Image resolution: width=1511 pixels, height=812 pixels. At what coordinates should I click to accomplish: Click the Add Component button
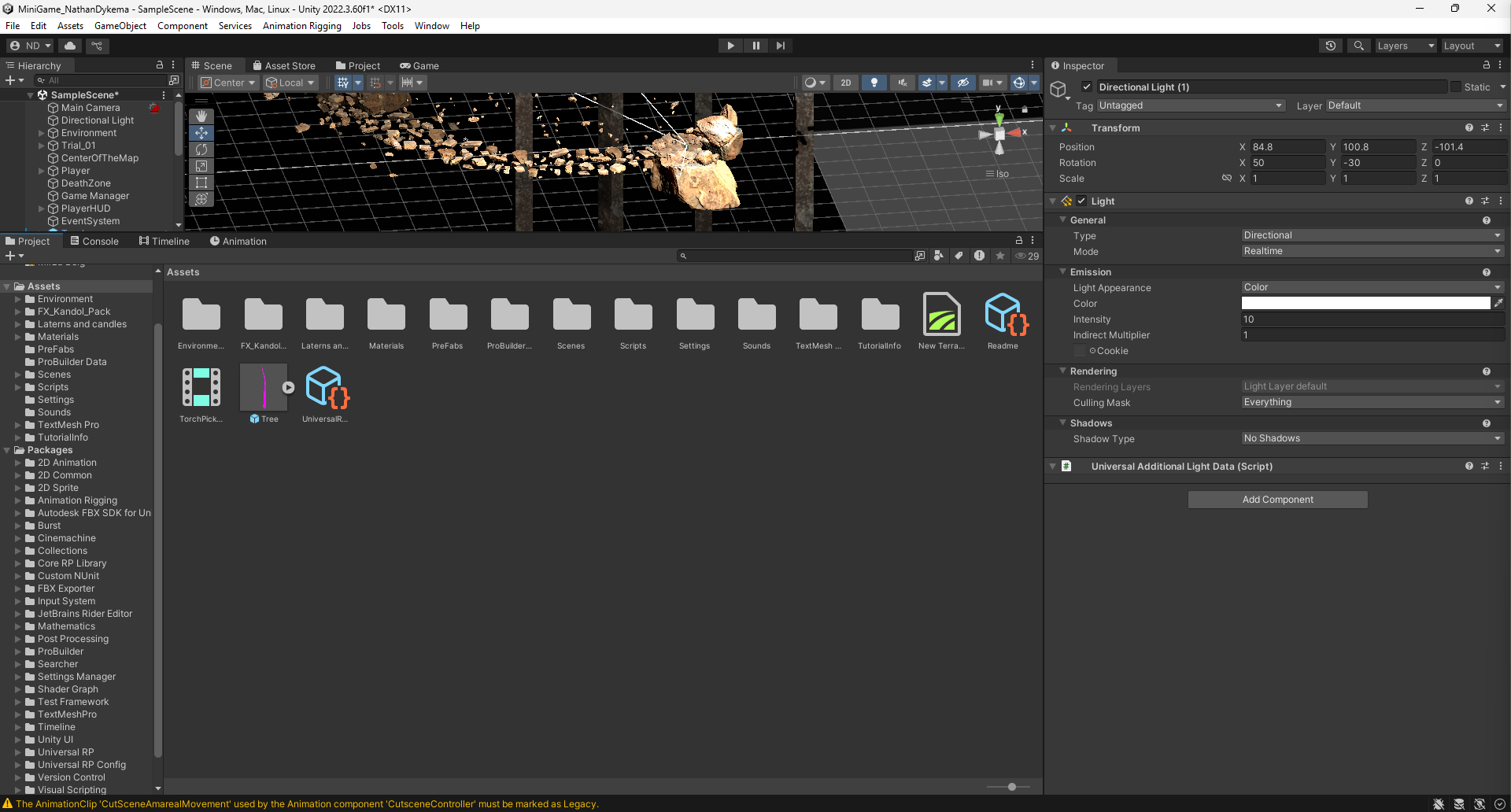[x=1277, y=499]
